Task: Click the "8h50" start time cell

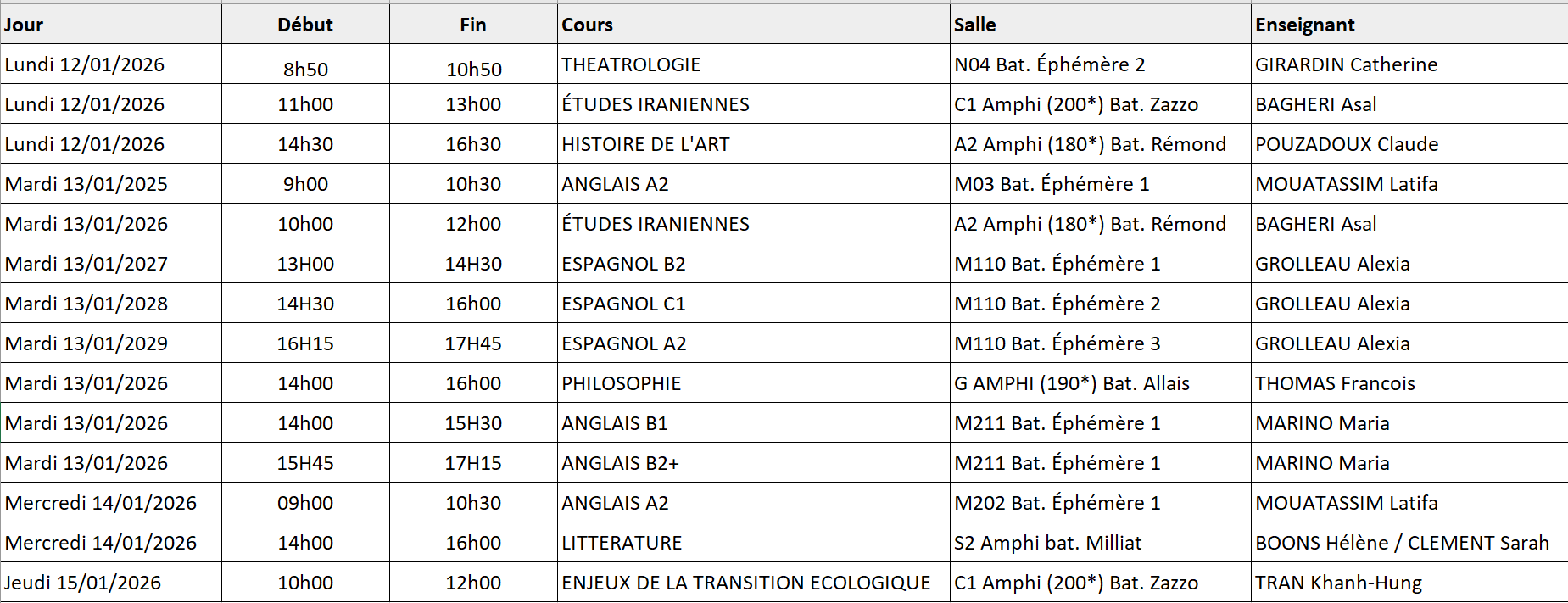Action: pos(305,70)
